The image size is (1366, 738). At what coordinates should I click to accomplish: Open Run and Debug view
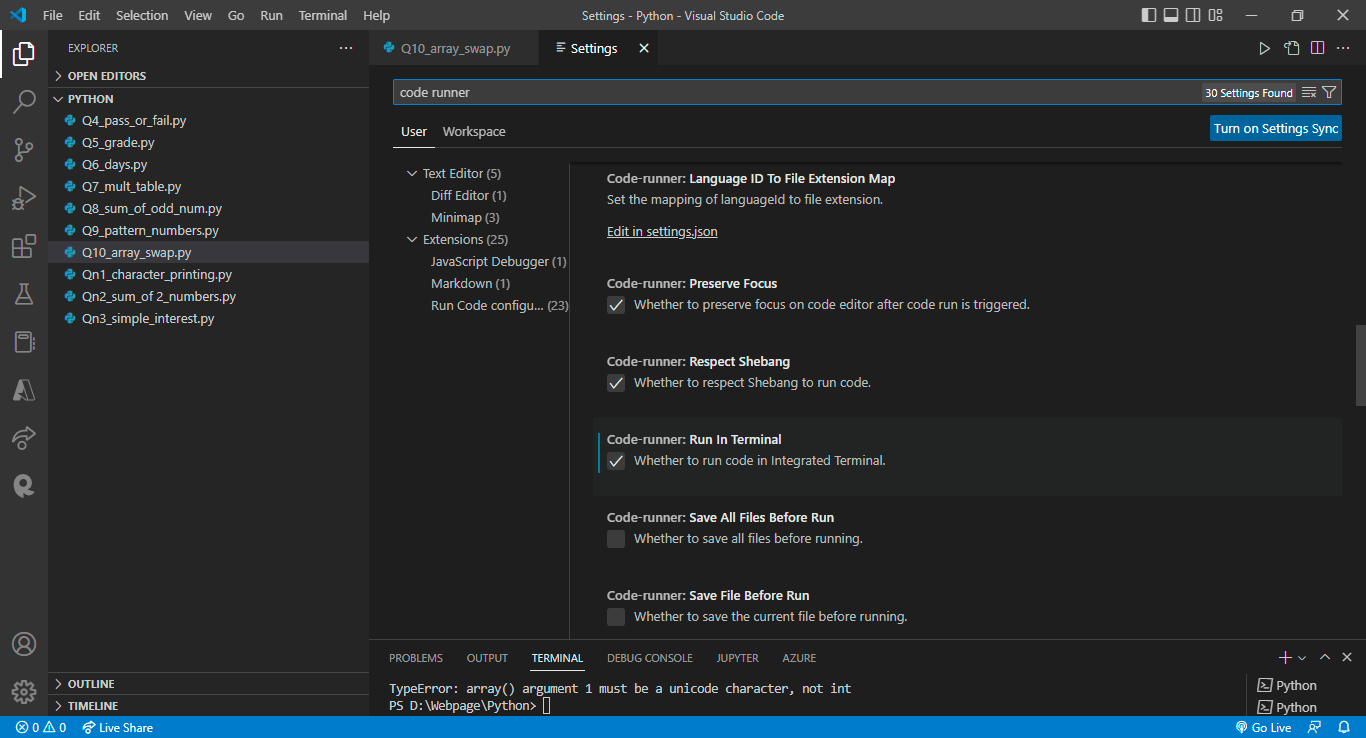point(24,198)
